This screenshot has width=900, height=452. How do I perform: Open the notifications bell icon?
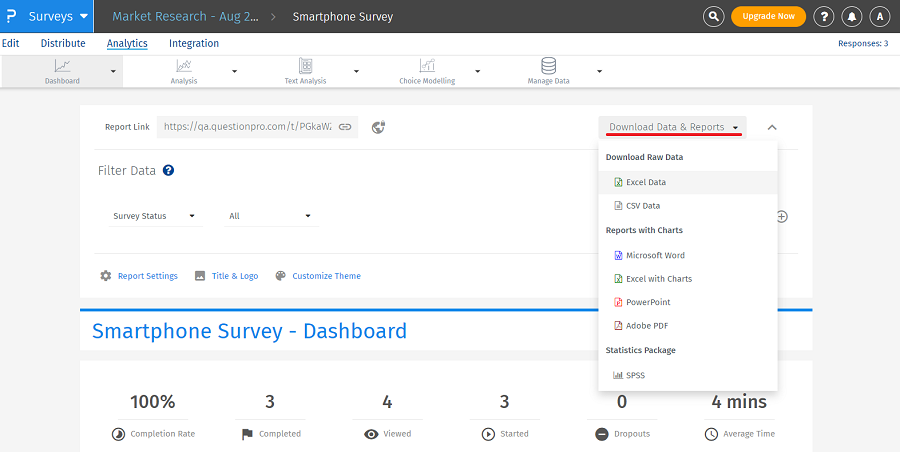coord(851,17)
